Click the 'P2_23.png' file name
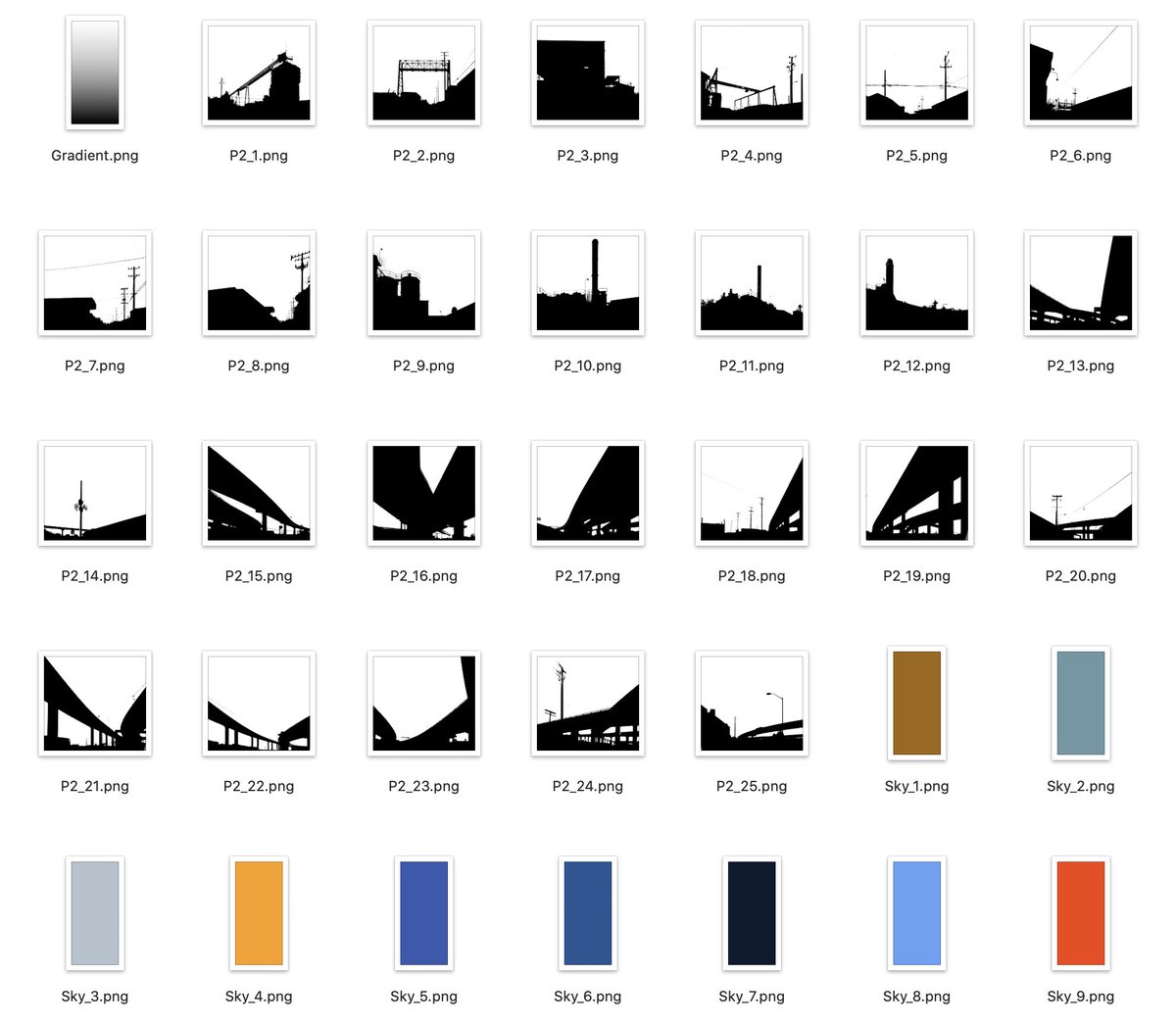 point(423,787)
